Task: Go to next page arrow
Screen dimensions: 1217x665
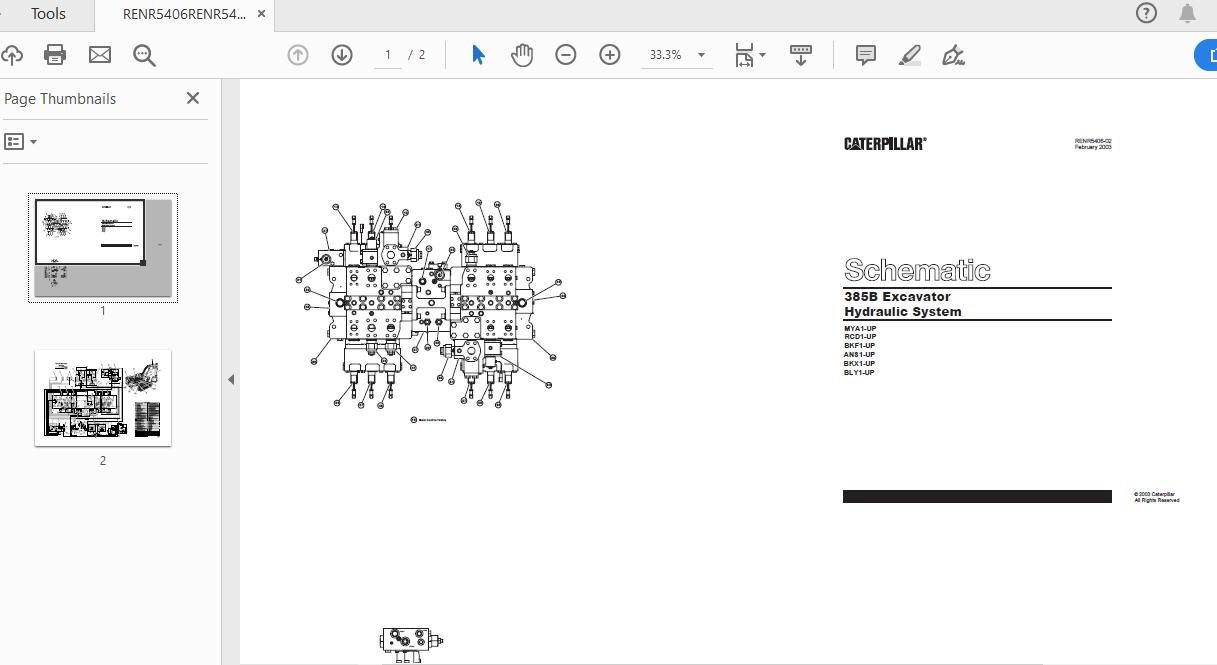Action: [342, 55]
